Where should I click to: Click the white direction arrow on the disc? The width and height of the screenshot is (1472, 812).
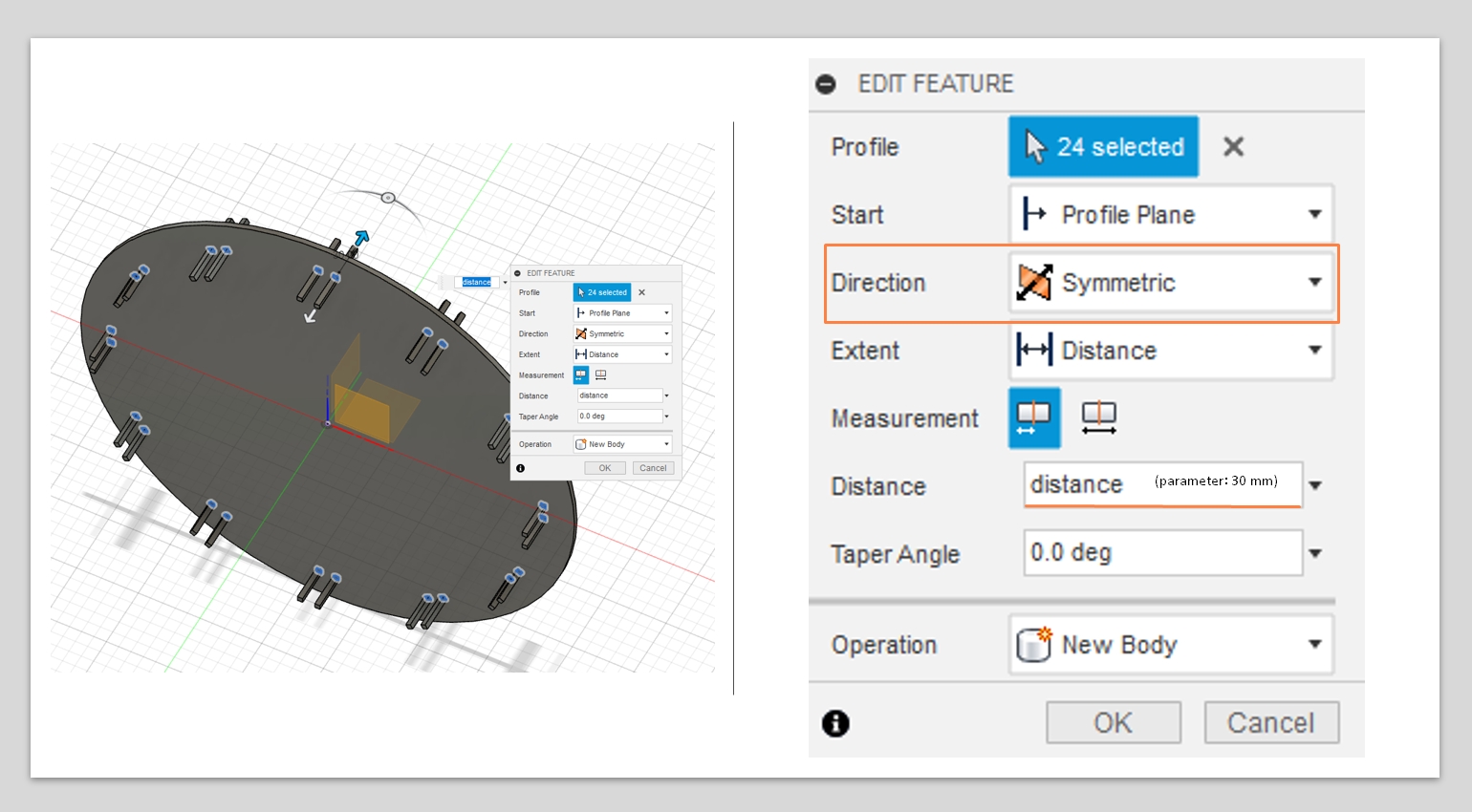pyautogui.click(x=311, y=315)
